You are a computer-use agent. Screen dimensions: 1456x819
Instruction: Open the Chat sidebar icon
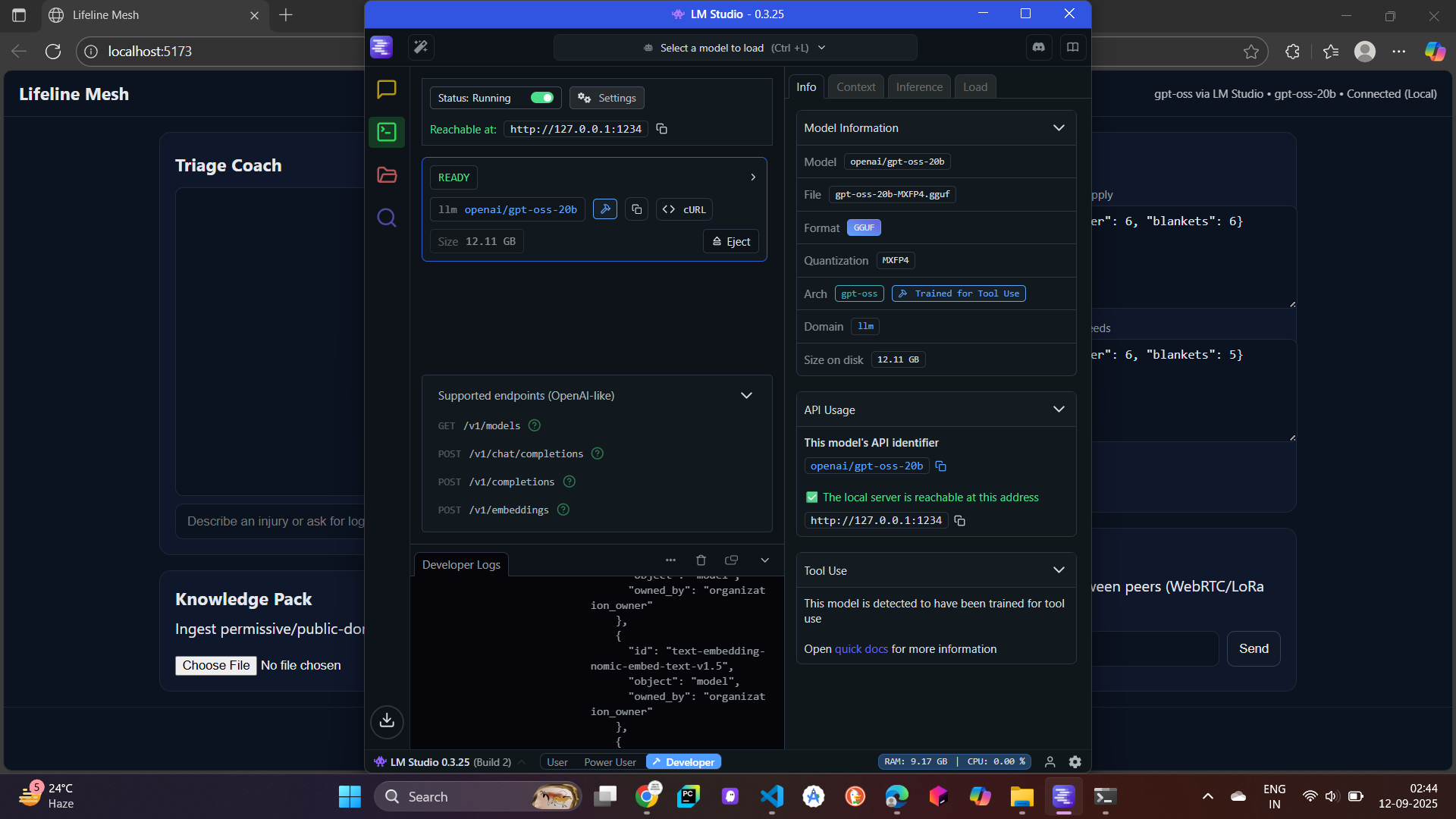(387, 89)
